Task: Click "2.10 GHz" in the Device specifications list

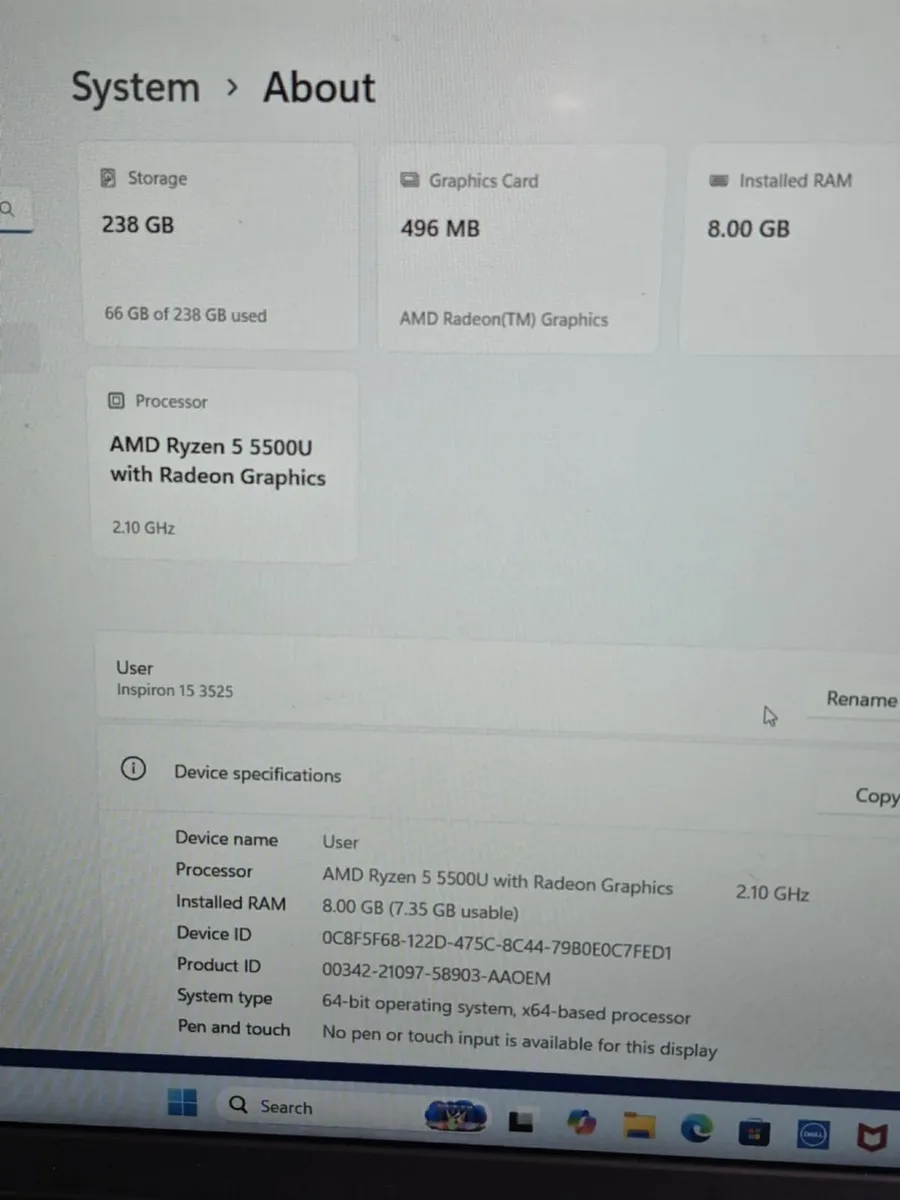Action: (773, 893)
